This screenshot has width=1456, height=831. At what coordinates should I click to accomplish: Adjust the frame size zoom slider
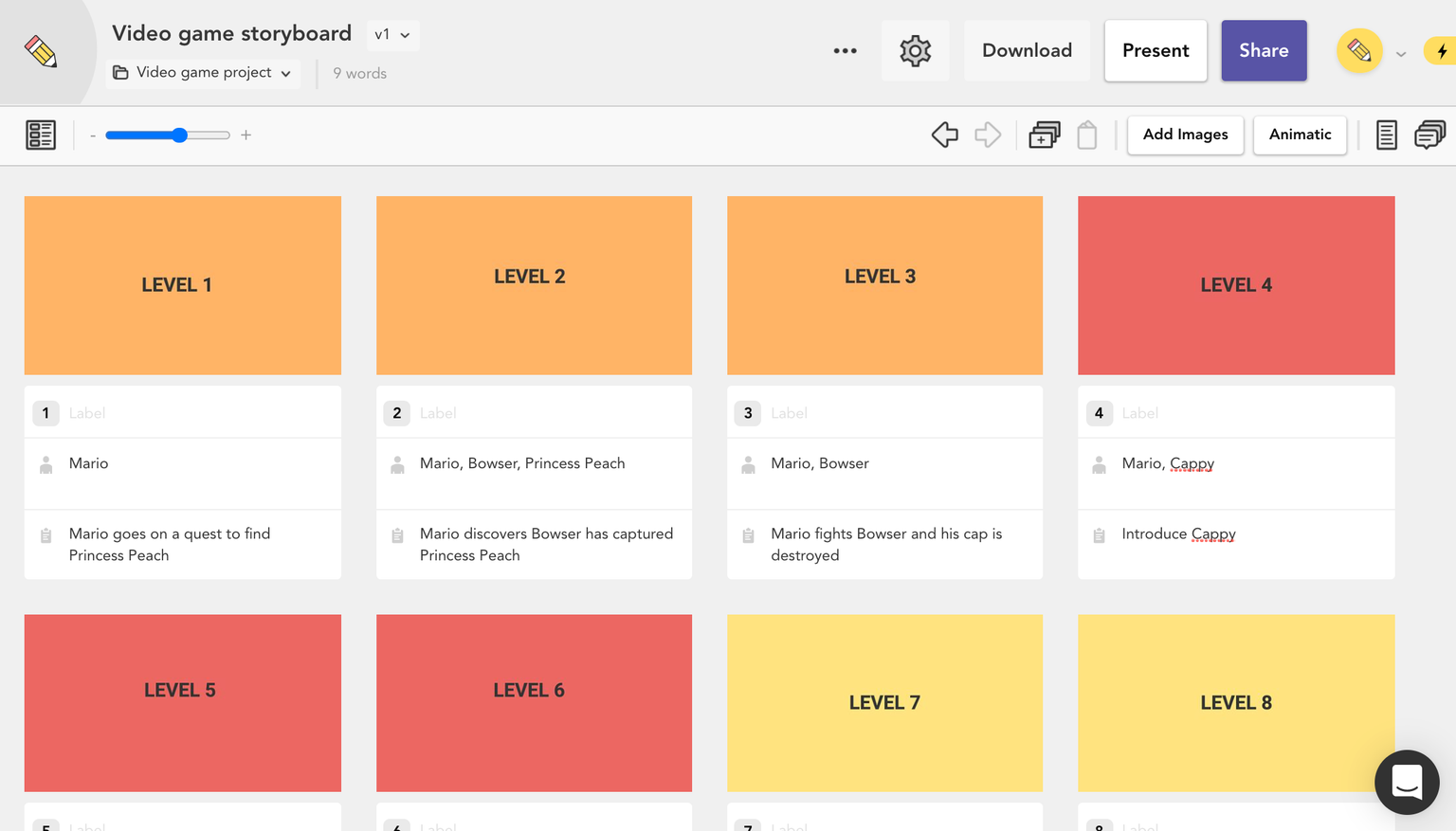[179, 135]
